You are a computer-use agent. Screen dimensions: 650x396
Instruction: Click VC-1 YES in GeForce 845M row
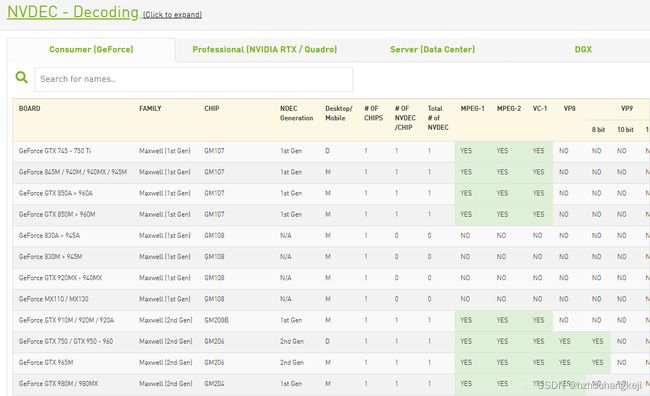tap(538, 172)
